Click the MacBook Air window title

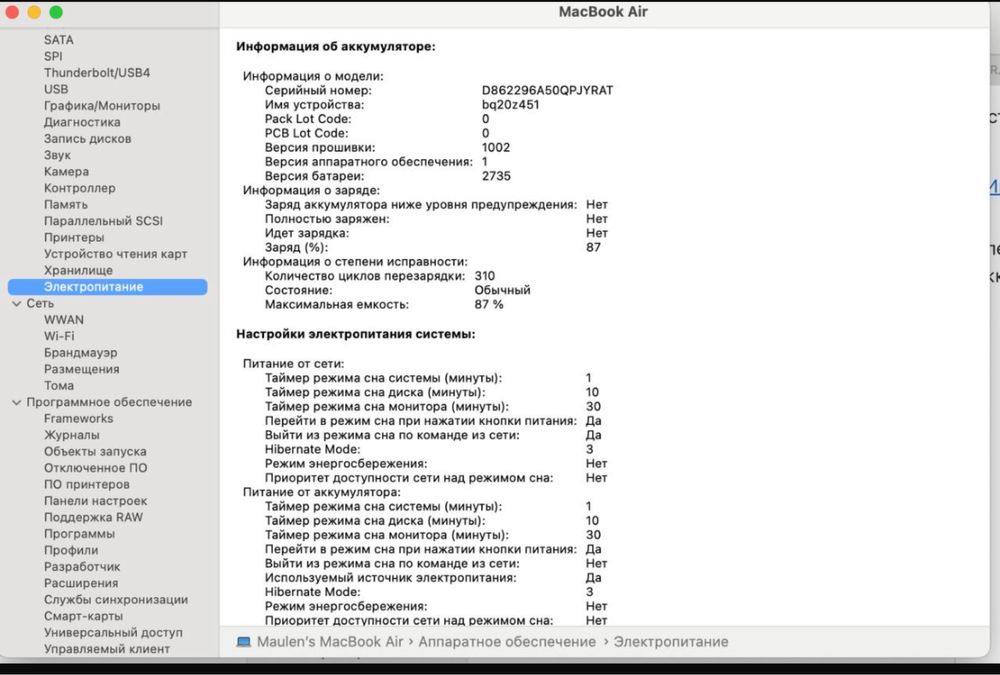(603, 12)
